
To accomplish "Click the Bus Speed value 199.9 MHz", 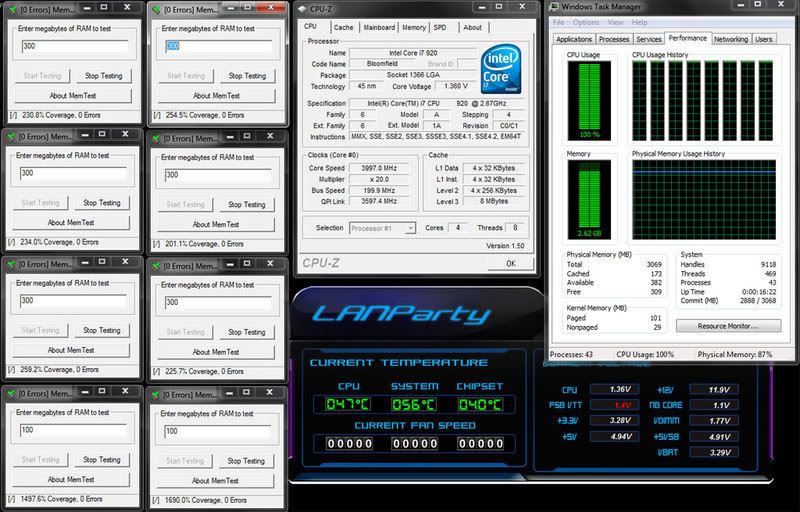I will point(379,190).
